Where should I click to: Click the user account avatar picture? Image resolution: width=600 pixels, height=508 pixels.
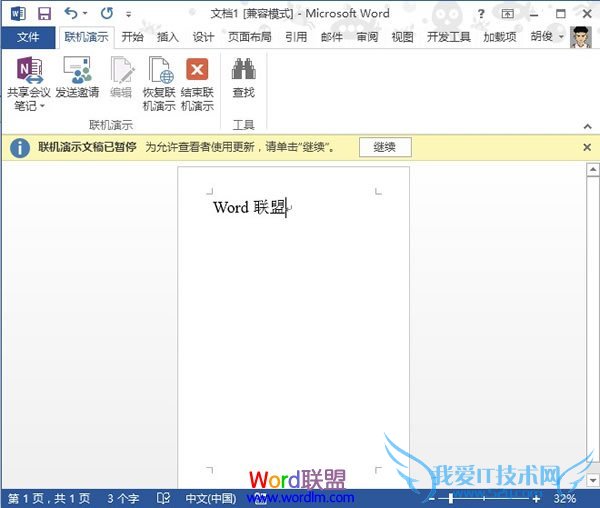coord(580,37)
